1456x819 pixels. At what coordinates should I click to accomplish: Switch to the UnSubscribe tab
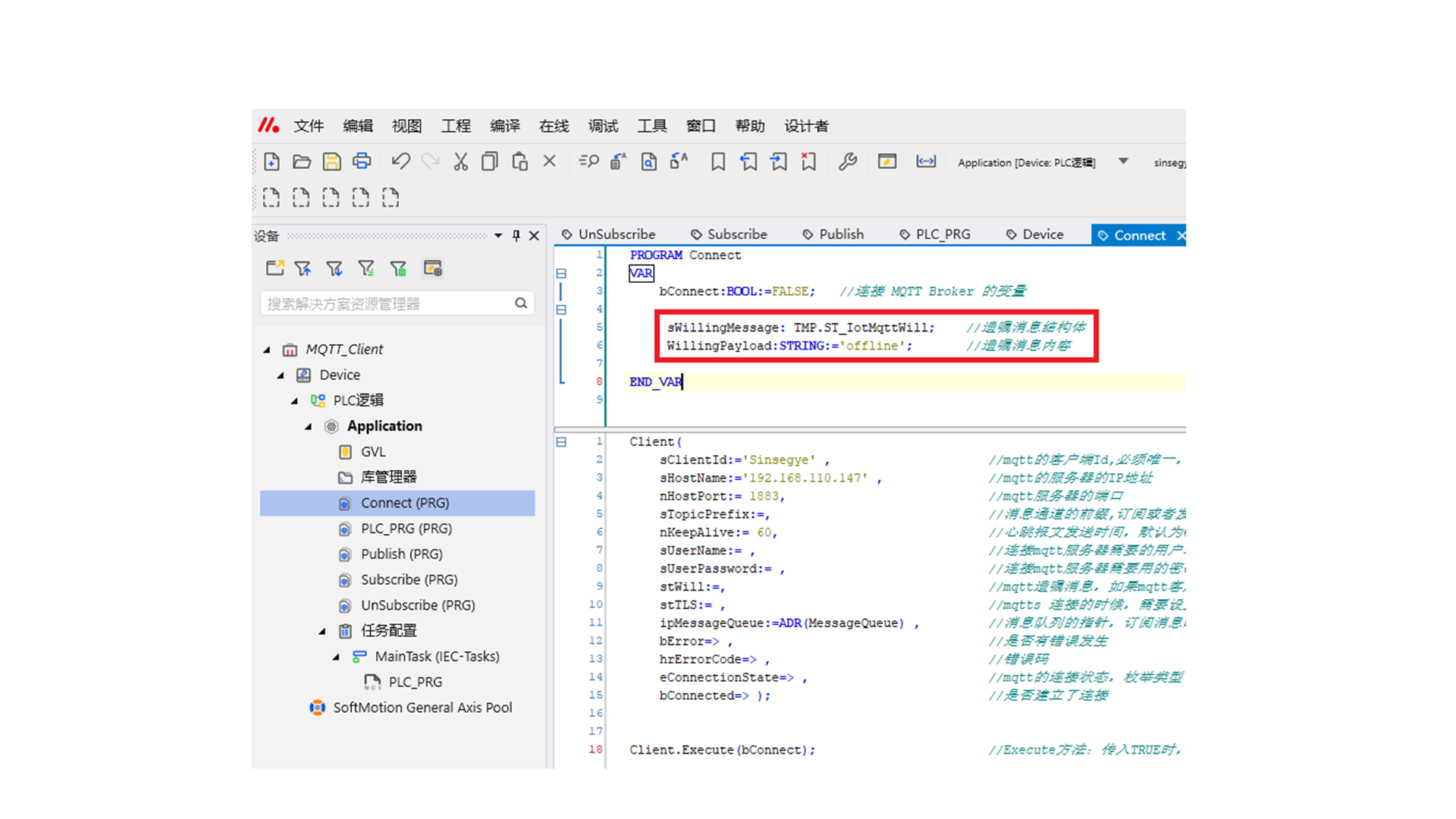pyautogui.click(x=608, y=234)
